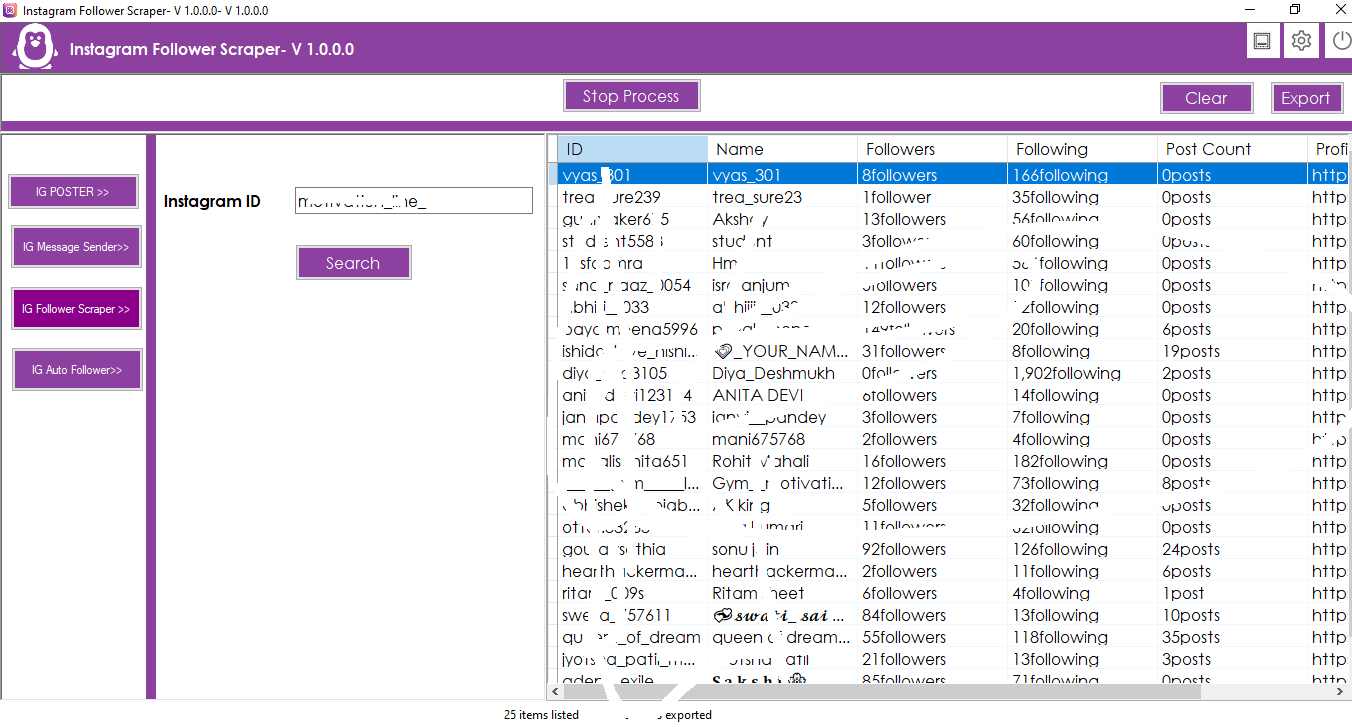Export the scraped list
This screenshot has width=1352, height=727.
click(x=1305, y=98)
